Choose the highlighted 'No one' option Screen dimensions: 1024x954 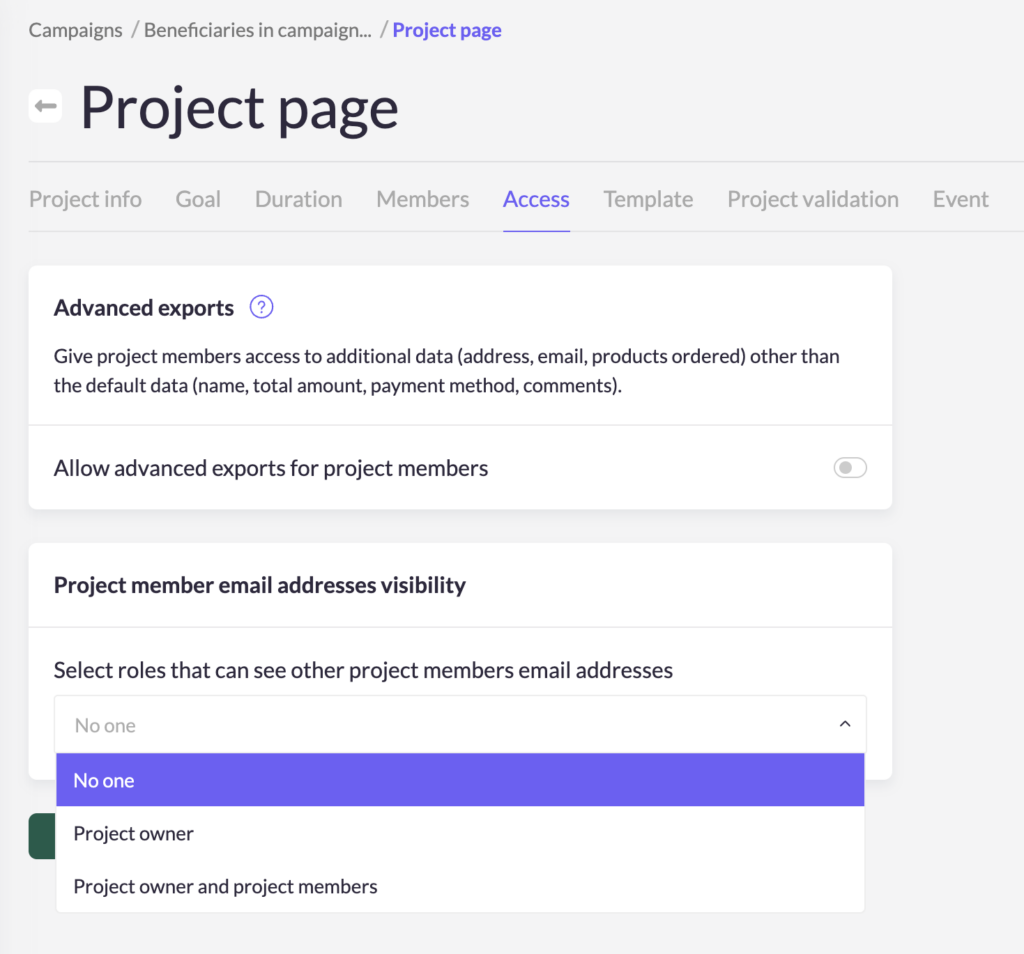[460, 780]
